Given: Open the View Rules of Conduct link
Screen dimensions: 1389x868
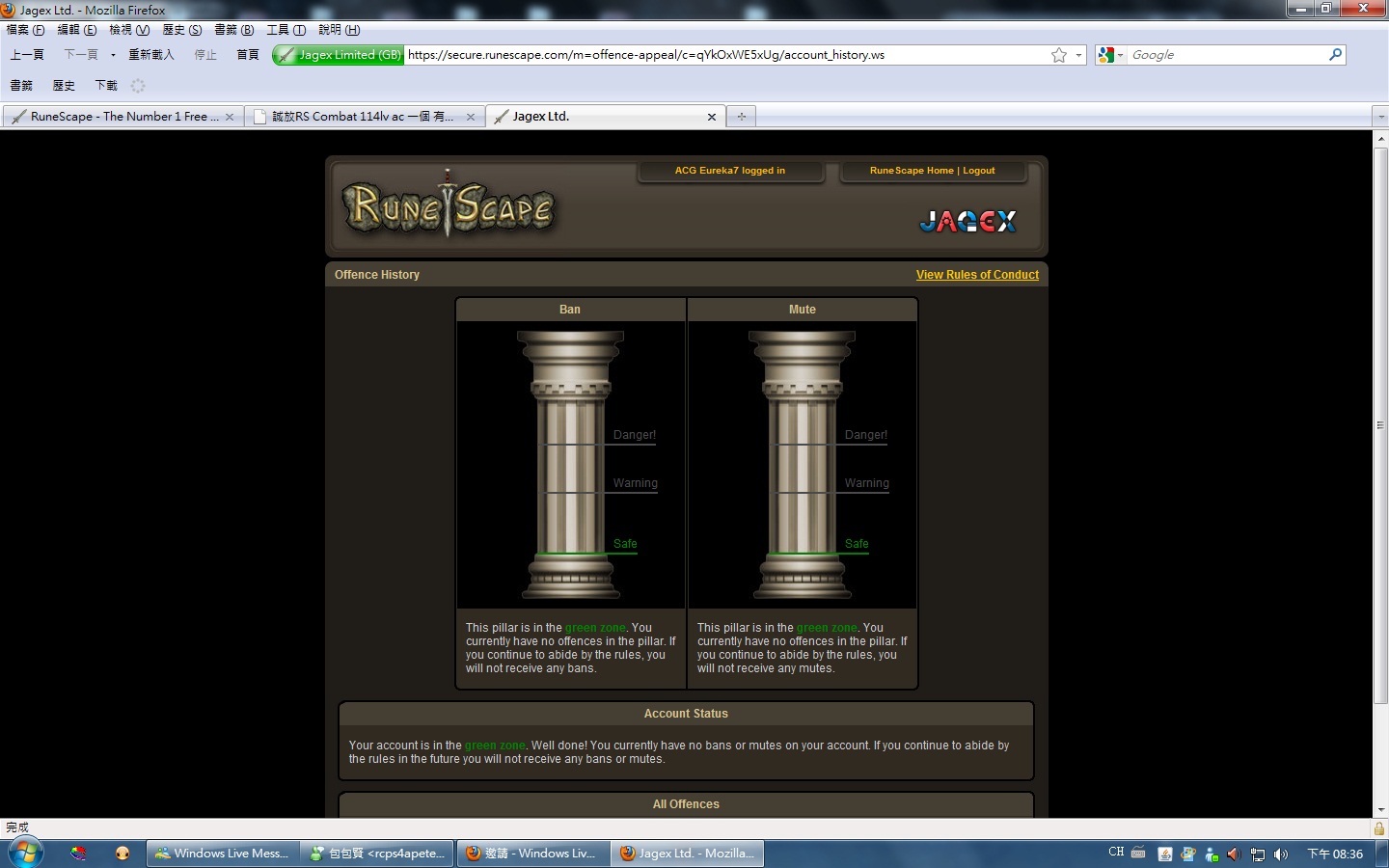Looking at the screenshot, I should click(x=977, y=275).
